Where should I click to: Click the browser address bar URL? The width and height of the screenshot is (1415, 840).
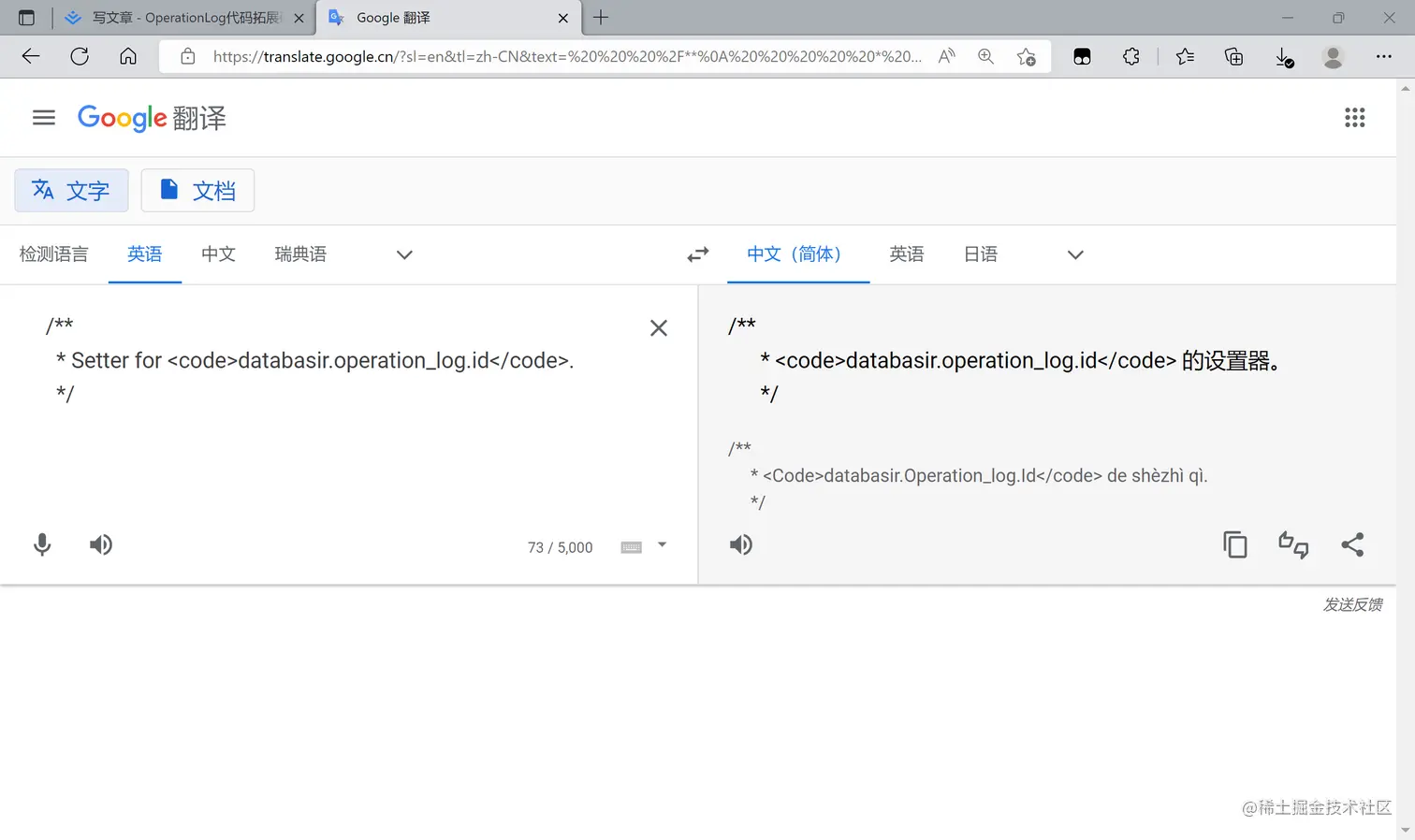point(567,56)
